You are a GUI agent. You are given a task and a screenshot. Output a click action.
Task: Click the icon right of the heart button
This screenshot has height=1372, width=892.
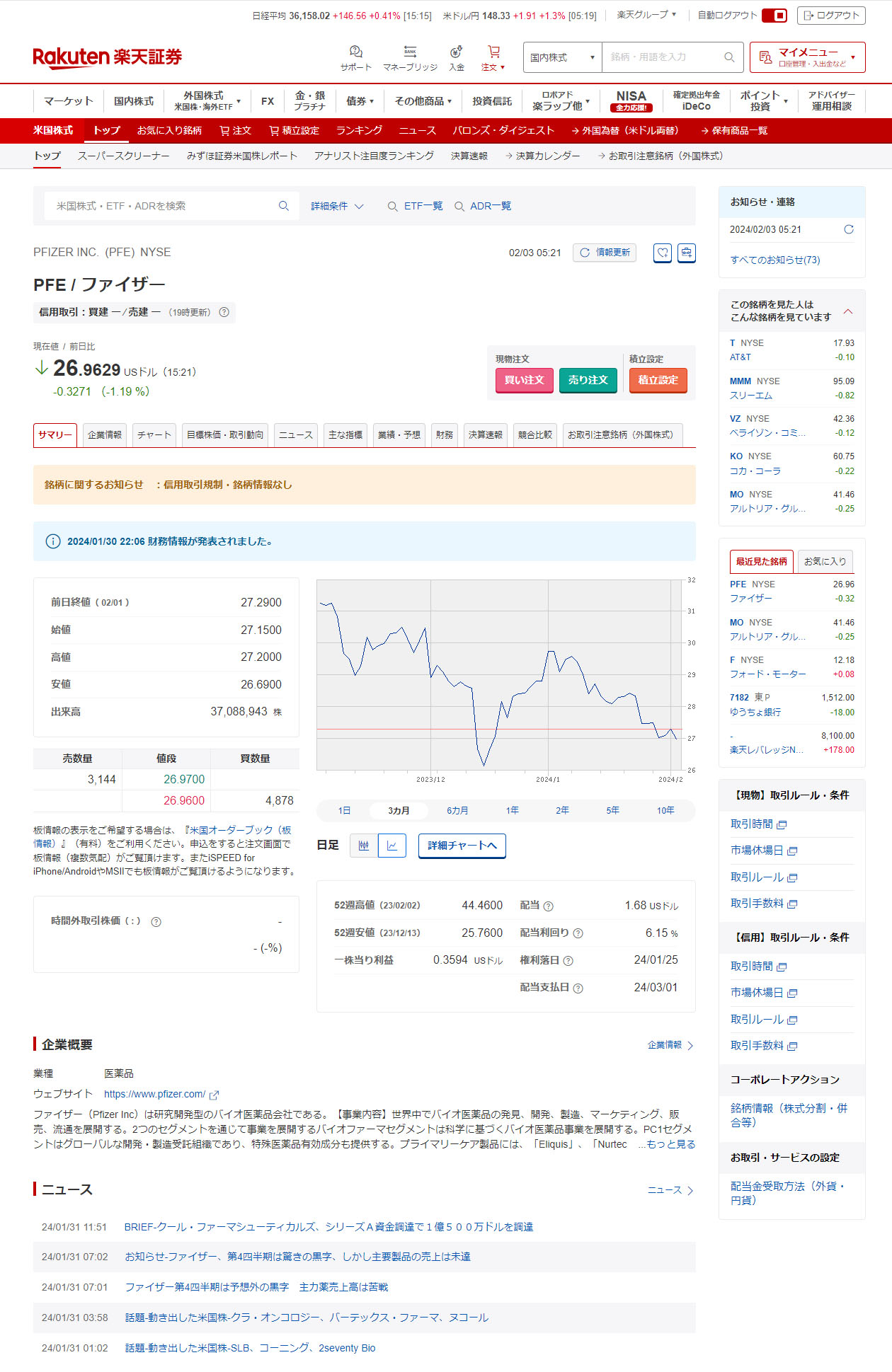(686, 253)
